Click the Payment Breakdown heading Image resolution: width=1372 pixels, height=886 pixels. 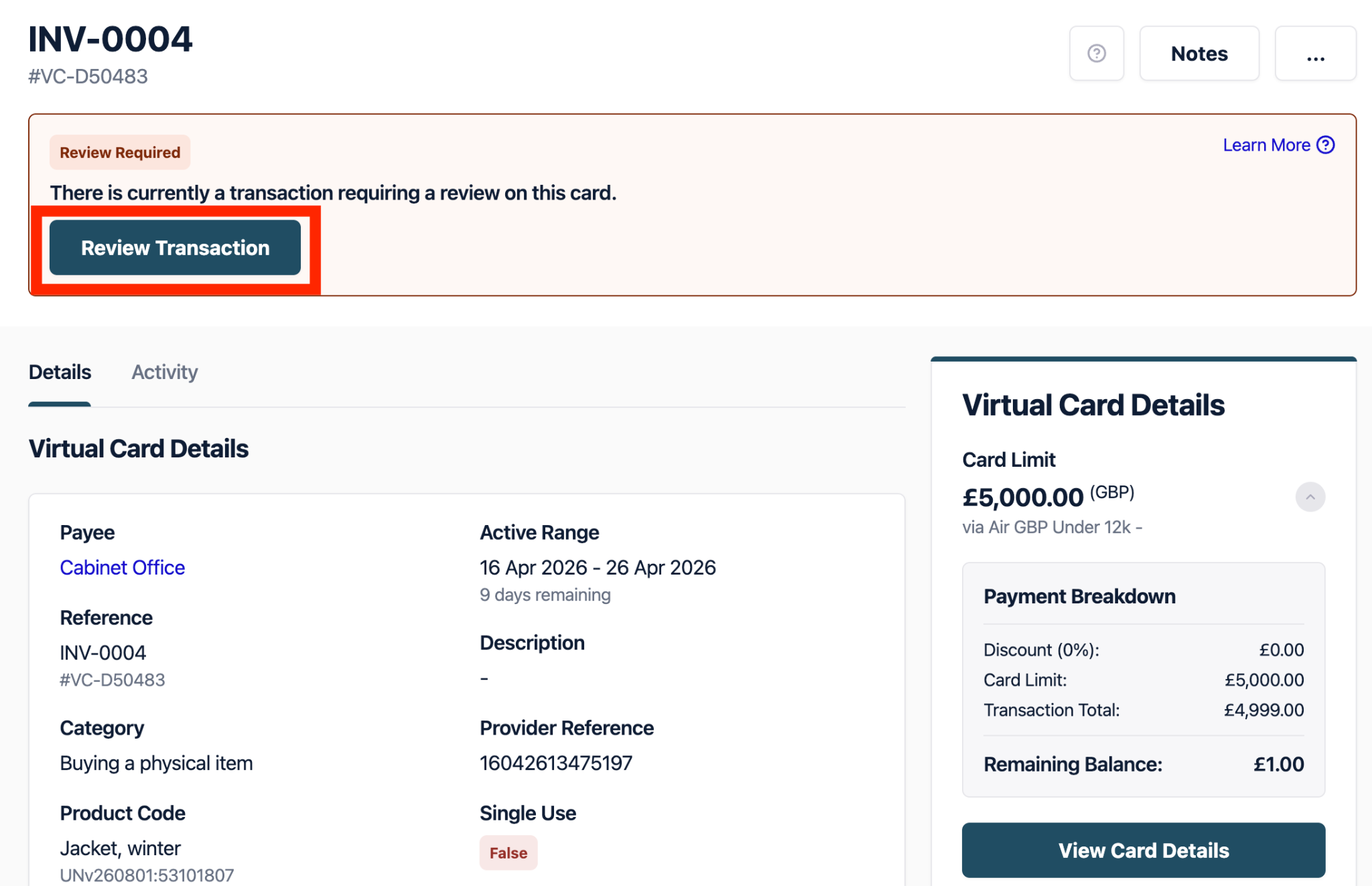1079,596
